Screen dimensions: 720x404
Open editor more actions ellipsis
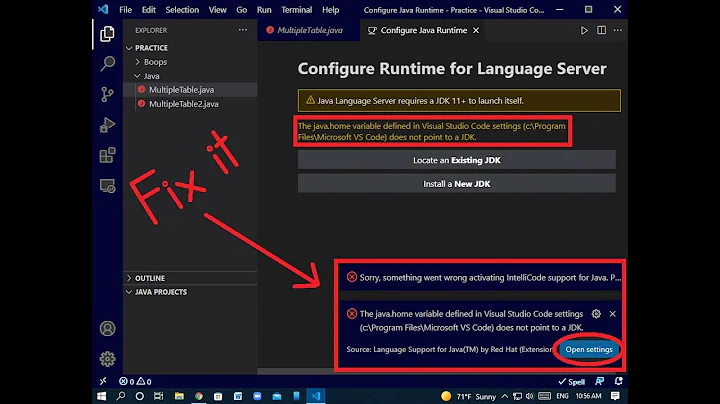(618, 30)
